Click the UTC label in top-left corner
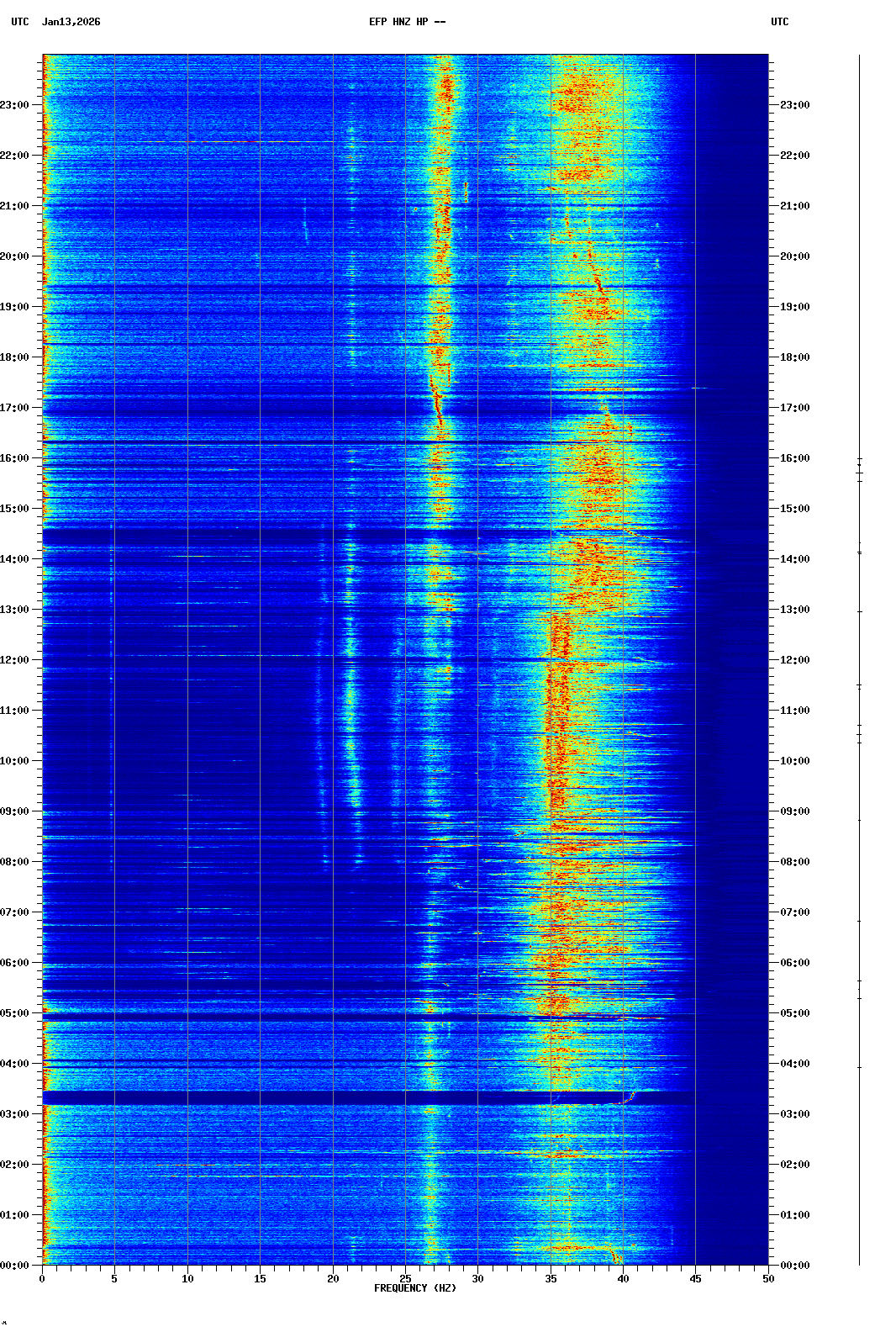Image resolution: width=896 pixels, height=1332 pixels. pos(20,22)
